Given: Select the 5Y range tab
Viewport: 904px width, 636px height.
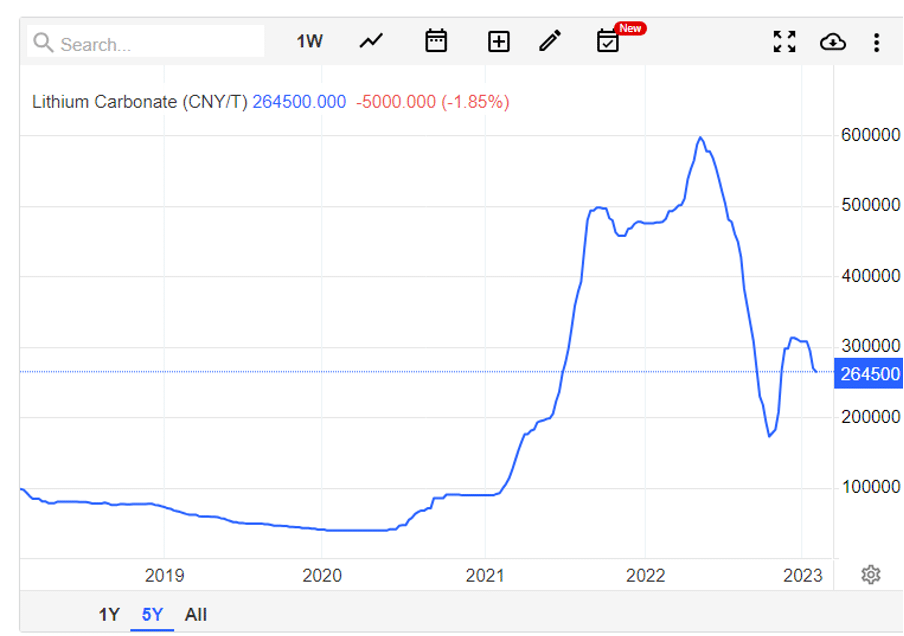Looking at the screenshot, I should click(x=152, y=615).
